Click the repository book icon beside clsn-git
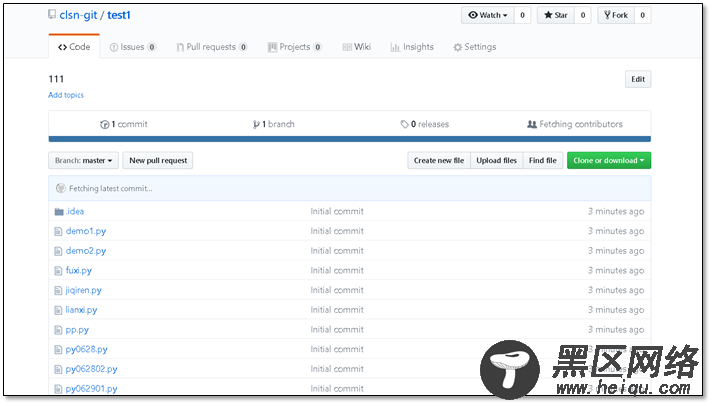 52,15
